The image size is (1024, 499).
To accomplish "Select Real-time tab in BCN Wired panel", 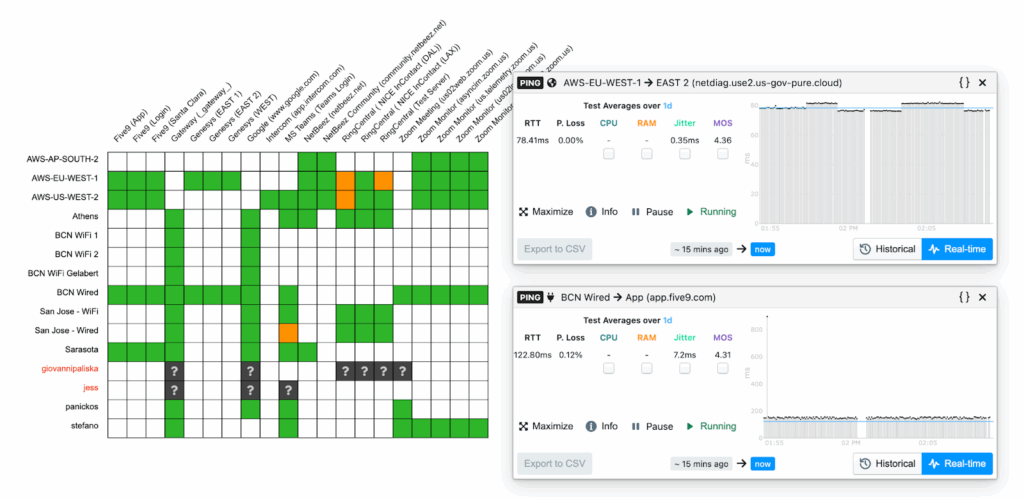I will click(x=957, y=463).
